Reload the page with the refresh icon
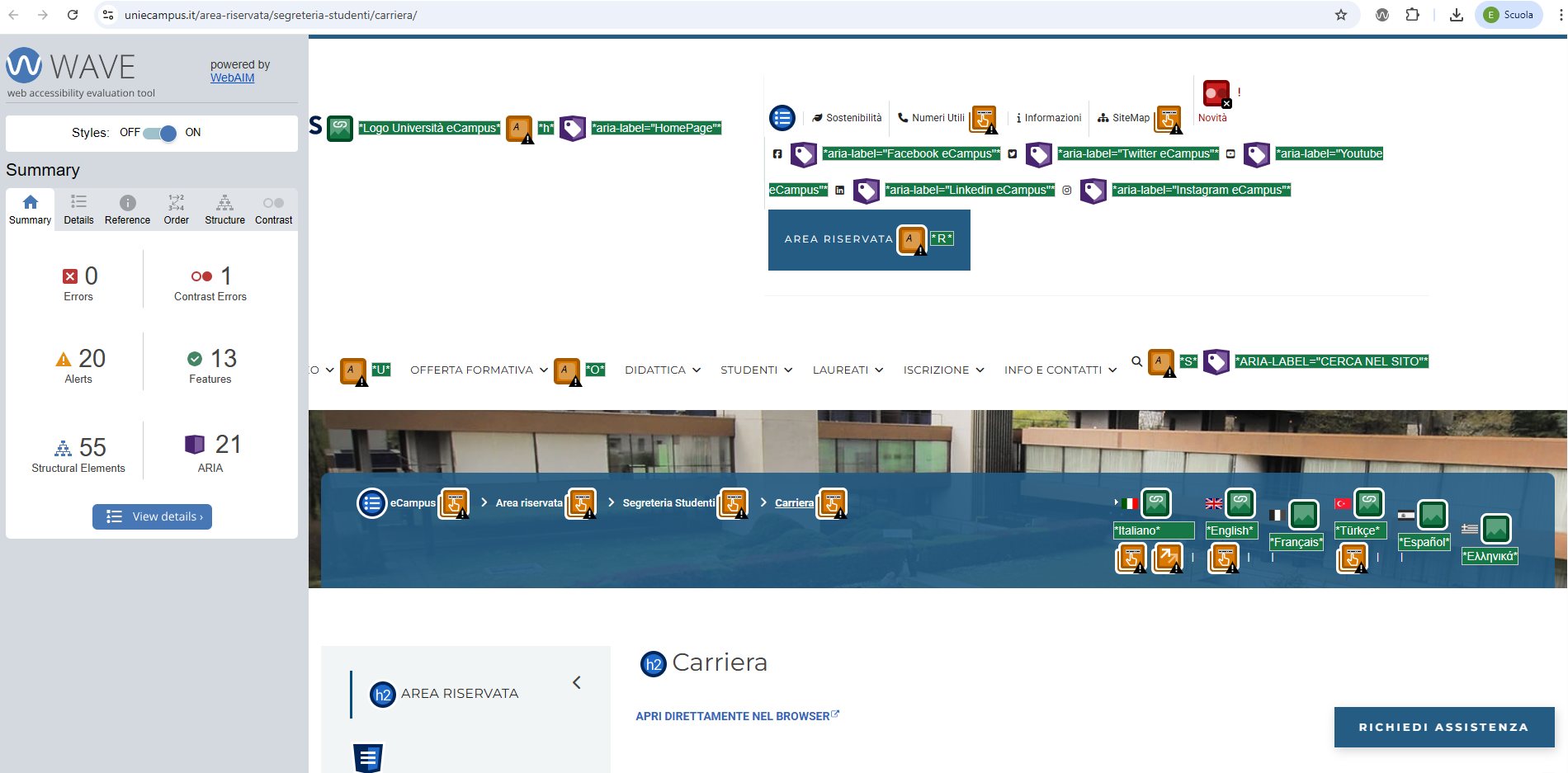The width and height of the screenshot is (1568, 773). point(73,15)
